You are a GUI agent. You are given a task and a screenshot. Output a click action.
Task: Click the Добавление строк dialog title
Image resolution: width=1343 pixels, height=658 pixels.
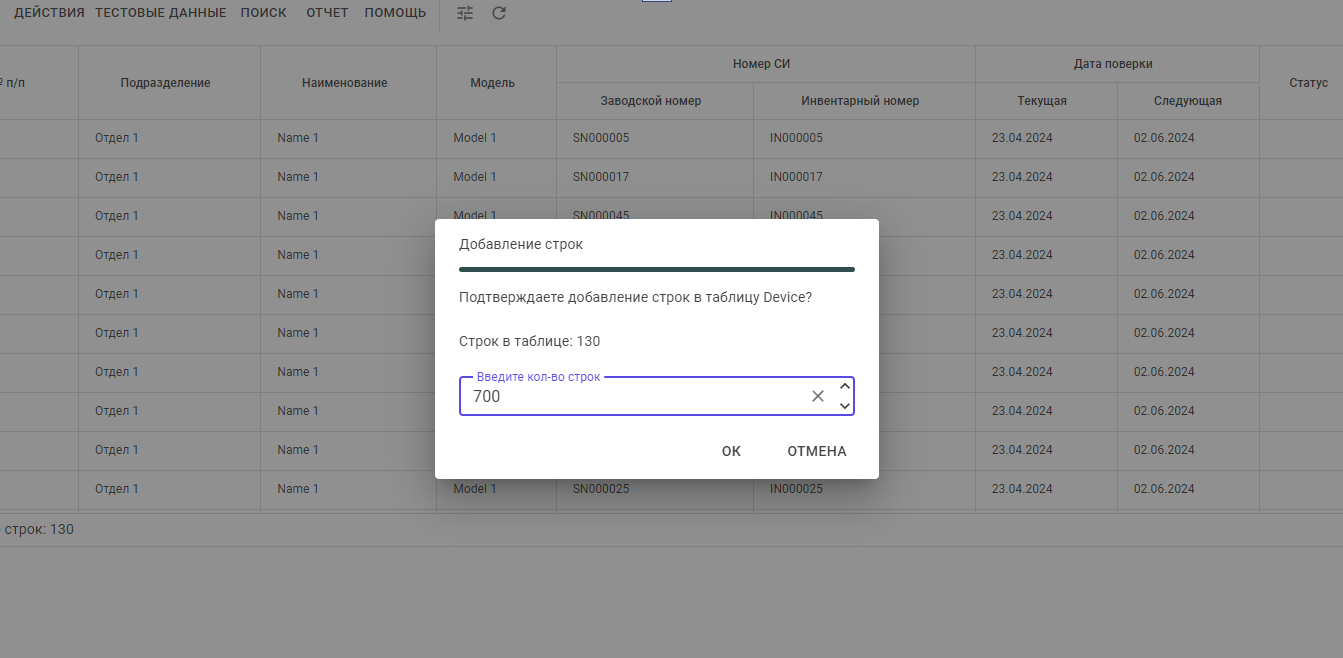(x=520, y=244)
